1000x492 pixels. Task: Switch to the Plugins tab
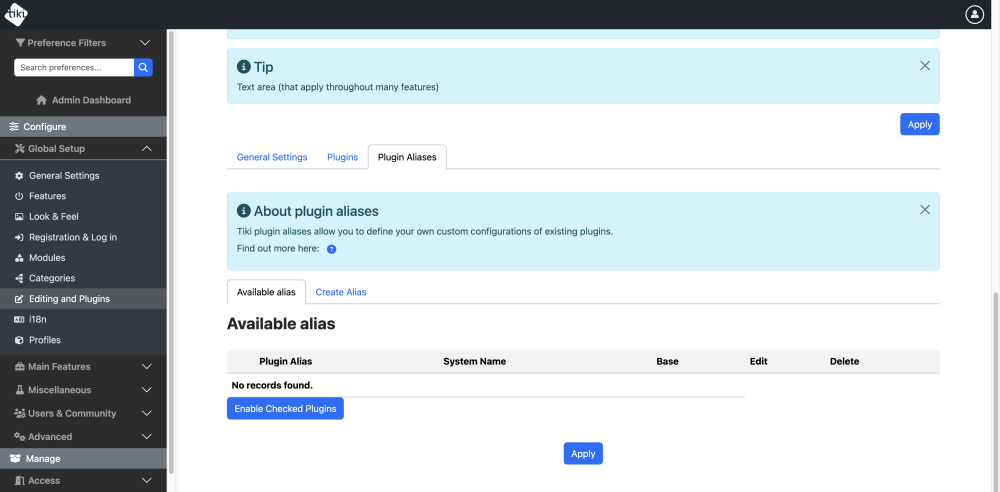[x=342, y=157]
